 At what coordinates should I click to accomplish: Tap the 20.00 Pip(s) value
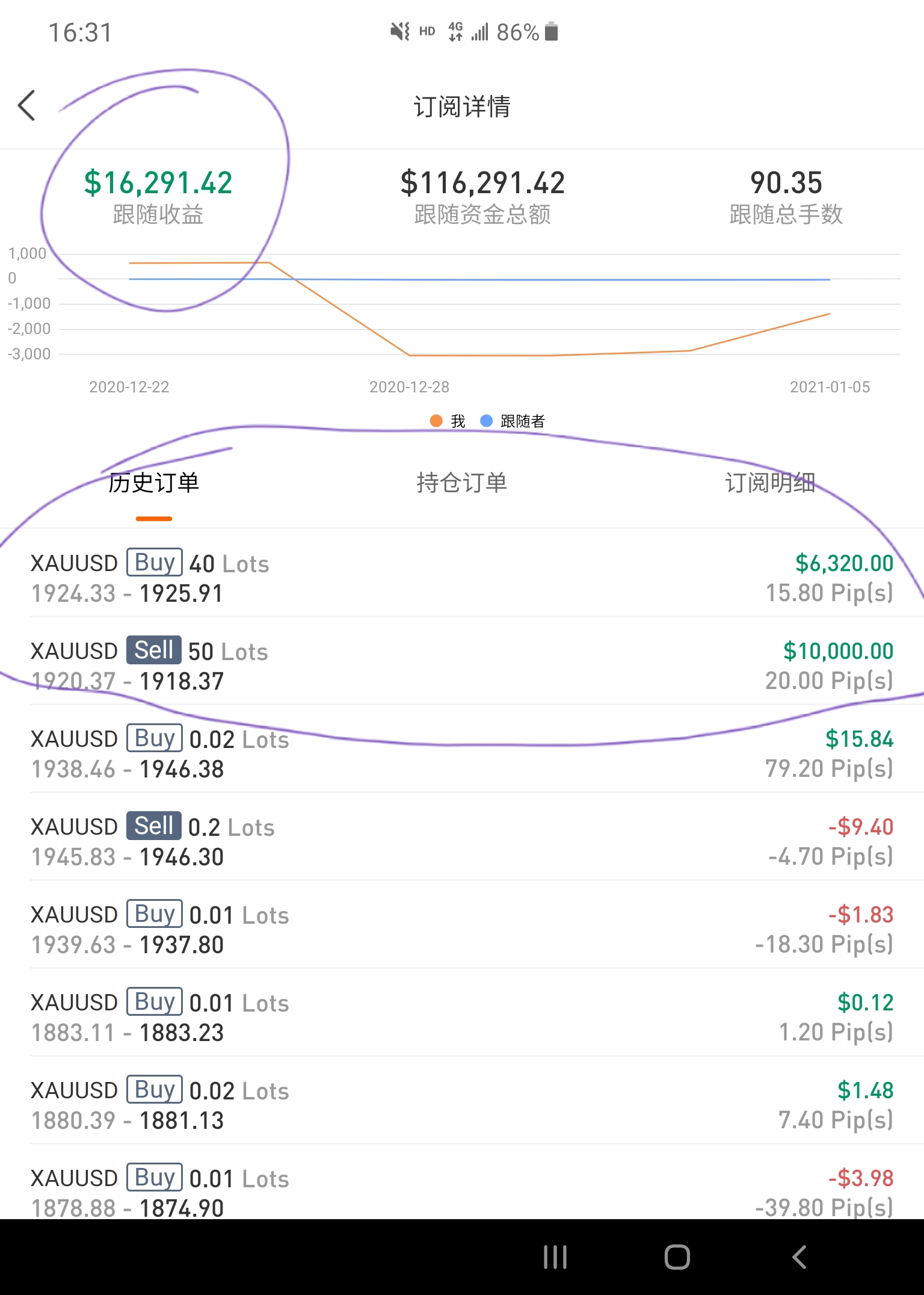point(830,681)
